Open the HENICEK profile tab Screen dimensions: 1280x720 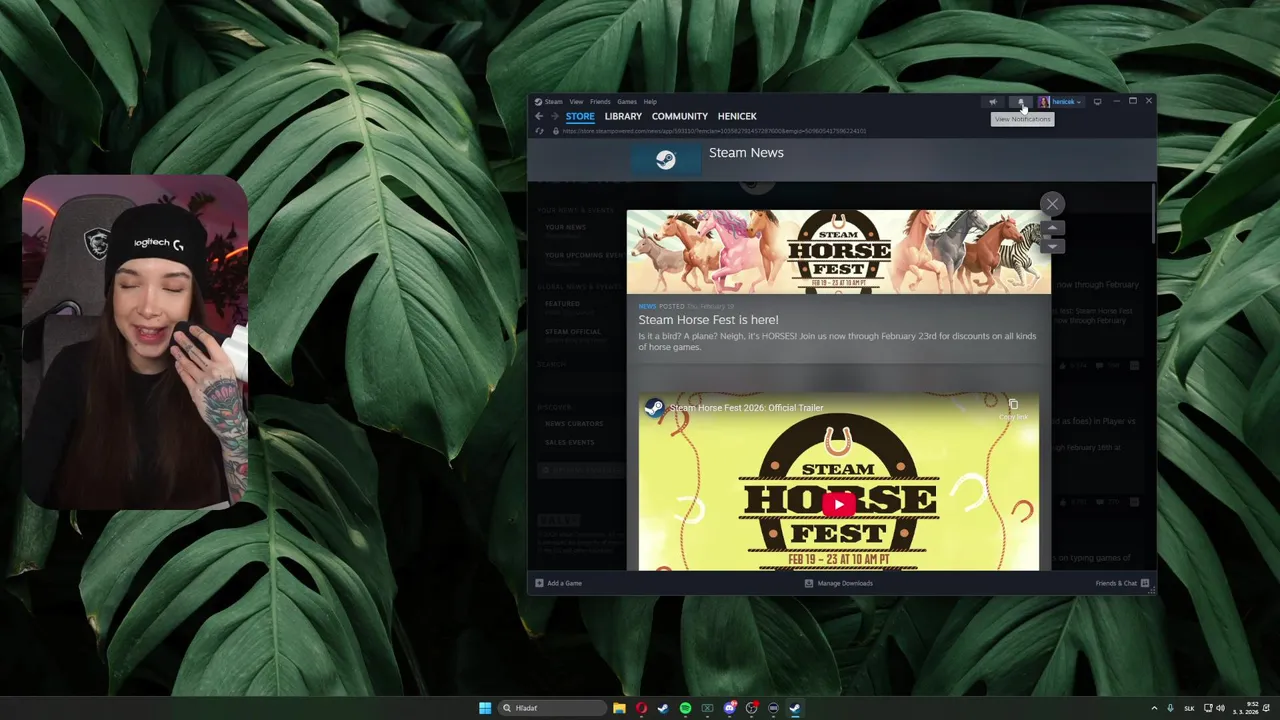(737, 116)
